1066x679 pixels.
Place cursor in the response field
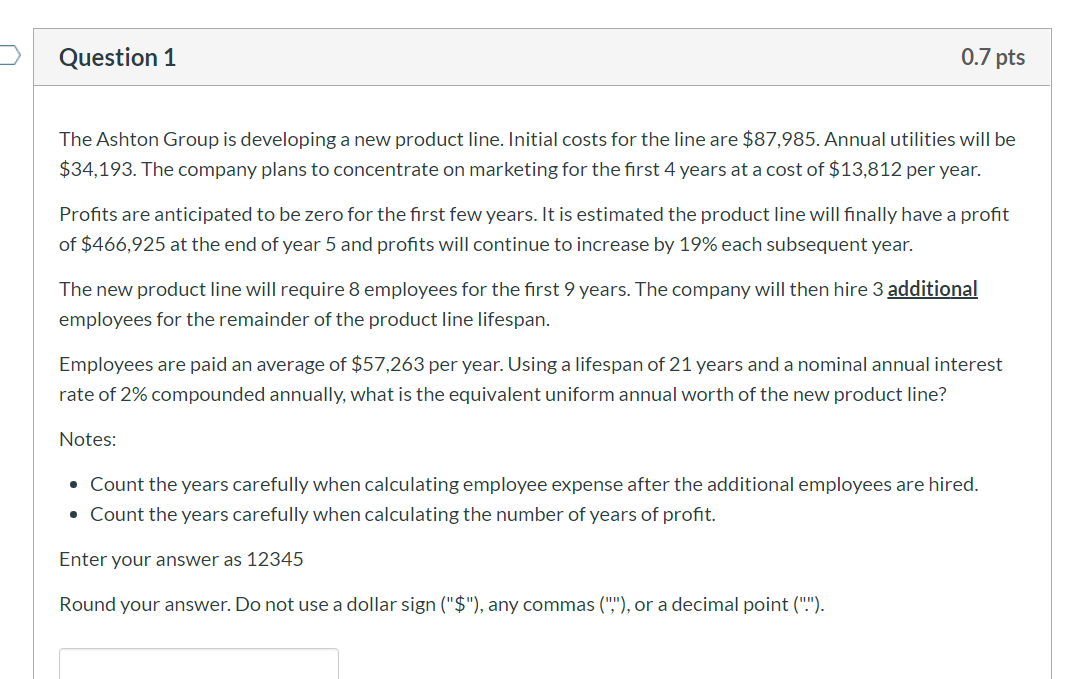click(198, 665)
